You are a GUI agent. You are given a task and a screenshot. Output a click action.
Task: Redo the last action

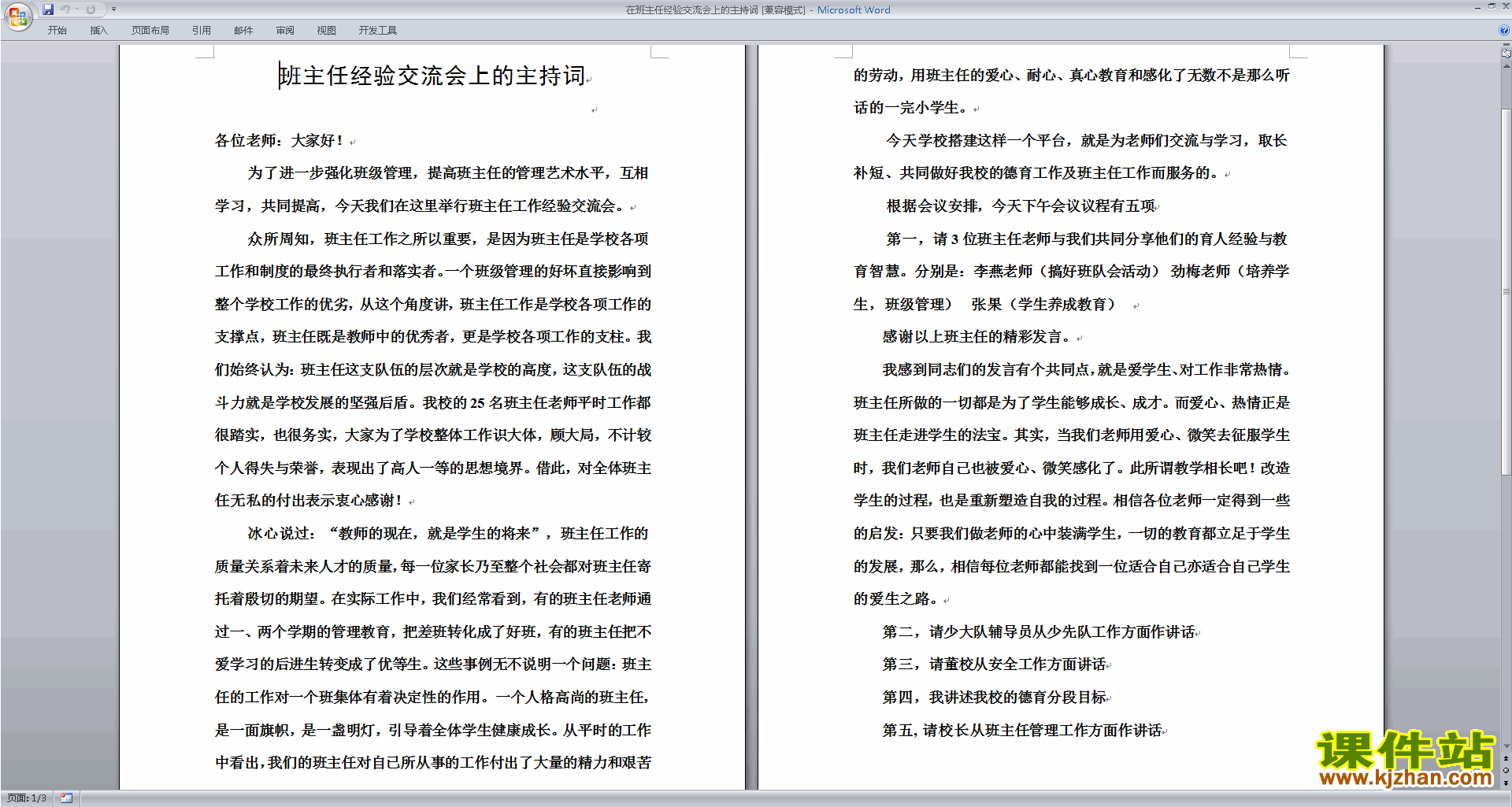pyautogui.click(x=91, y=9)
